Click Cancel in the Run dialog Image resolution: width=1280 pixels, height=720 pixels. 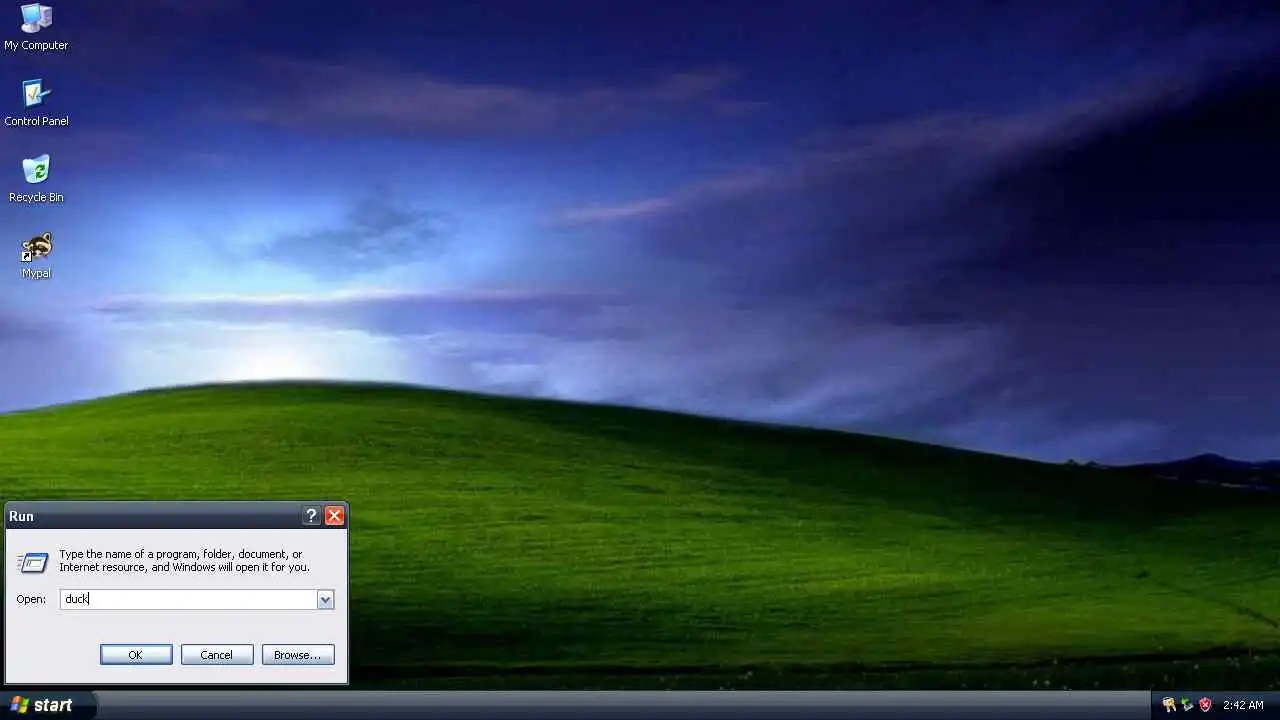(217, 655)
